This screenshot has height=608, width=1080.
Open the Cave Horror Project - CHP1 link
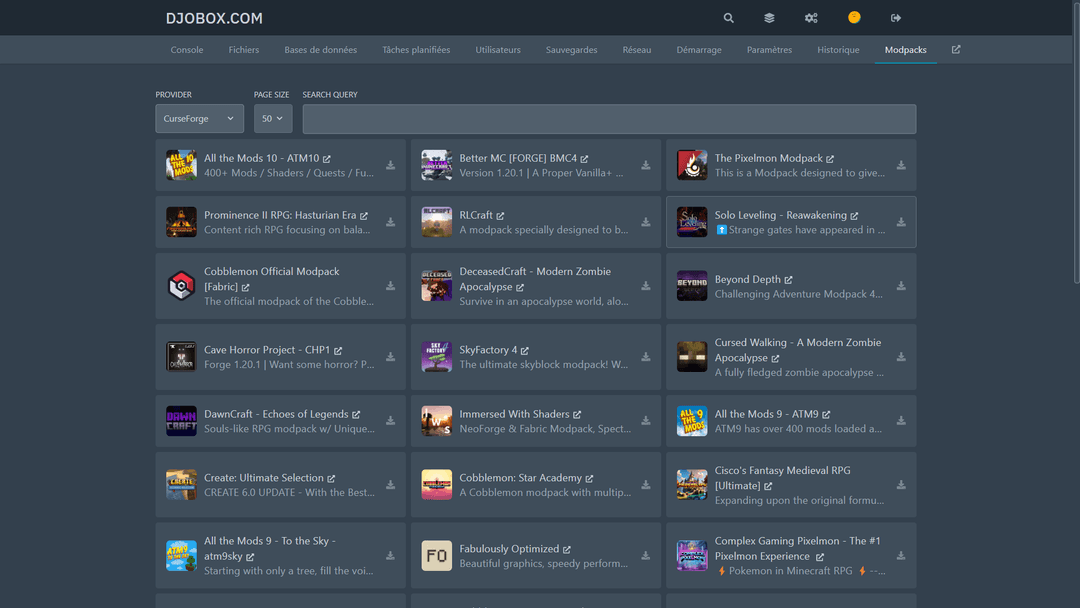267,350
